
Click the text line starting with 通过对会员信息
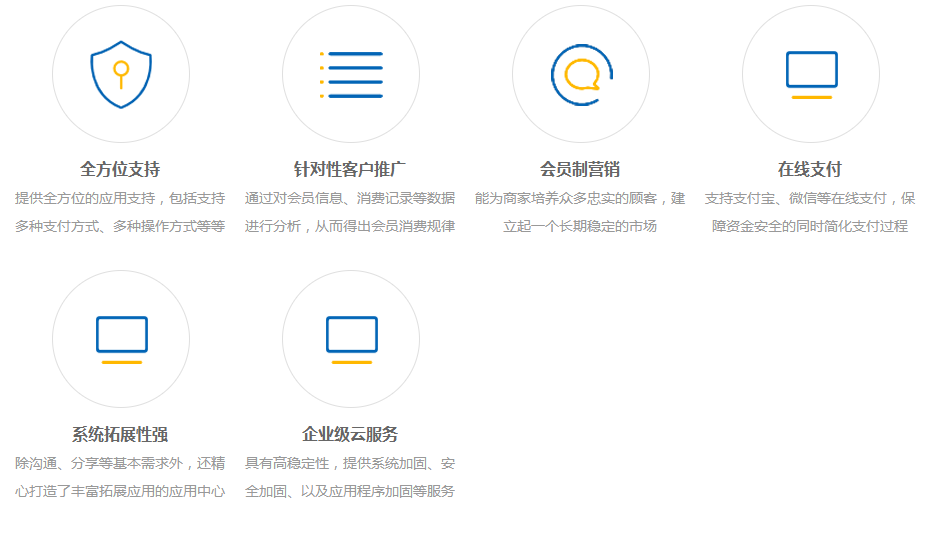click(350, 198)
